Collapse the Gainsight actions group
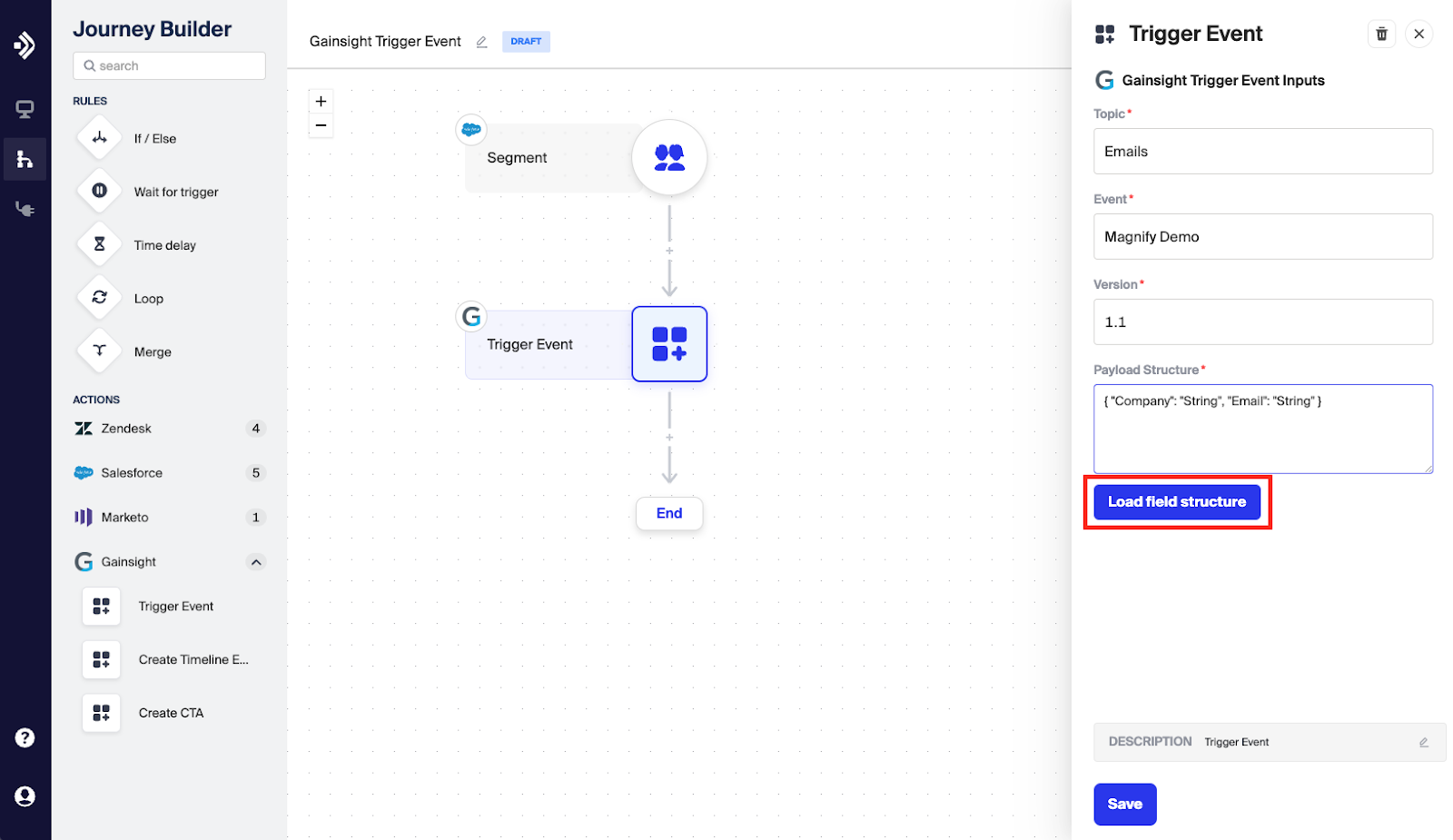1453x840 pixels. click(256, 562)
